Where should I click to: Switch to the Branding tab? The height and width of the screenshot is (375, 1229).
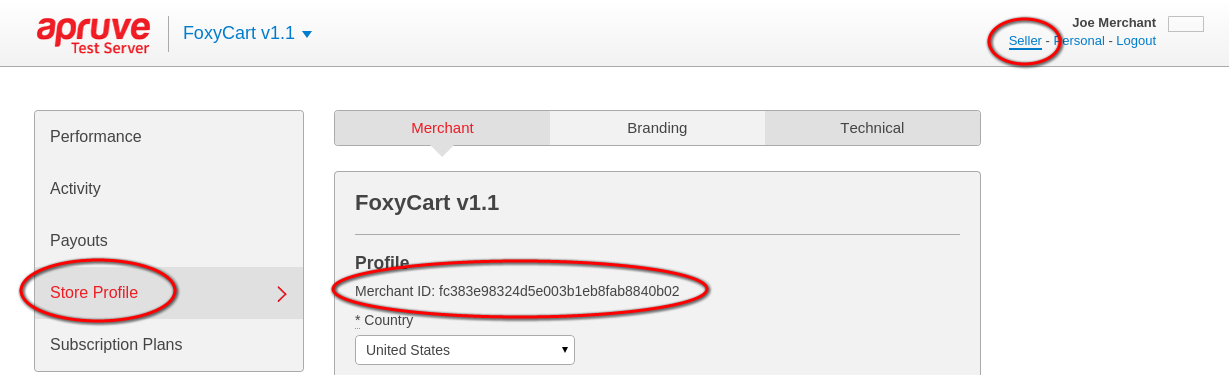(x=657, y=128)
